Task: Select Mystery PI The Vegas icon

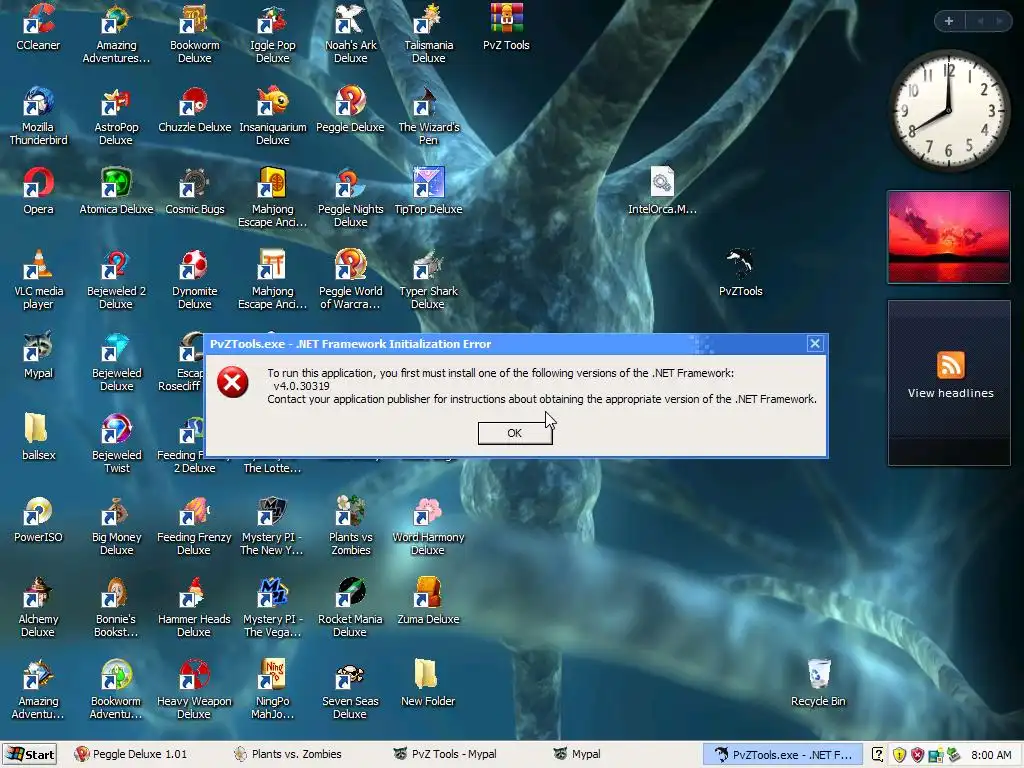Action: tap(272, 607)
